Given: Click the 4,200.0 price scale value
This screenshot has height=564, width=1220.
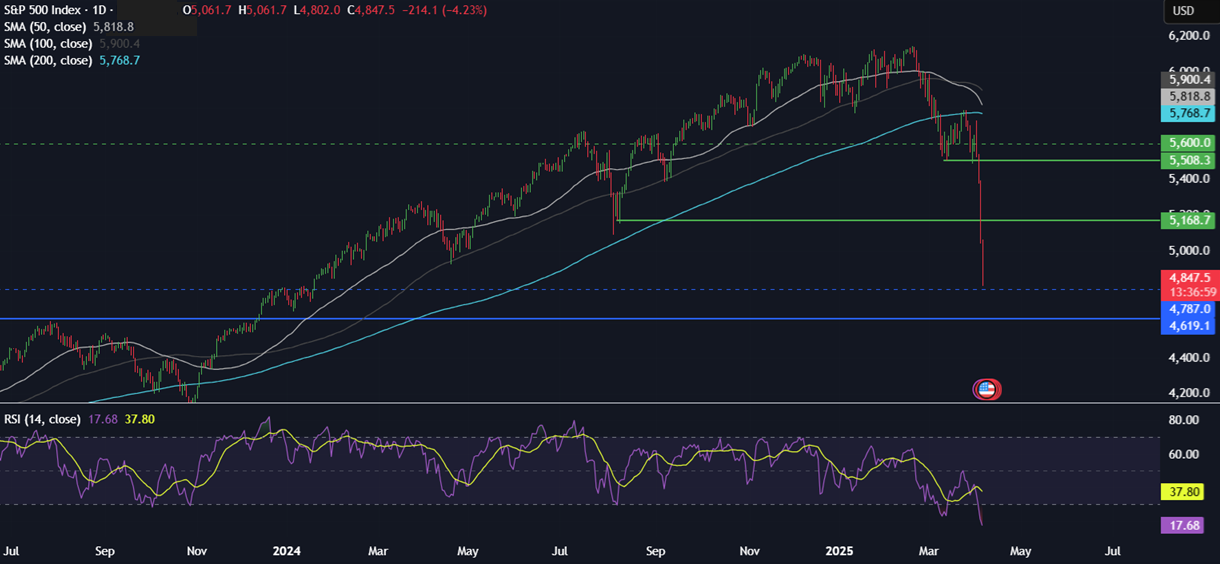Looking at the screenshot, I should (1187, 393).
